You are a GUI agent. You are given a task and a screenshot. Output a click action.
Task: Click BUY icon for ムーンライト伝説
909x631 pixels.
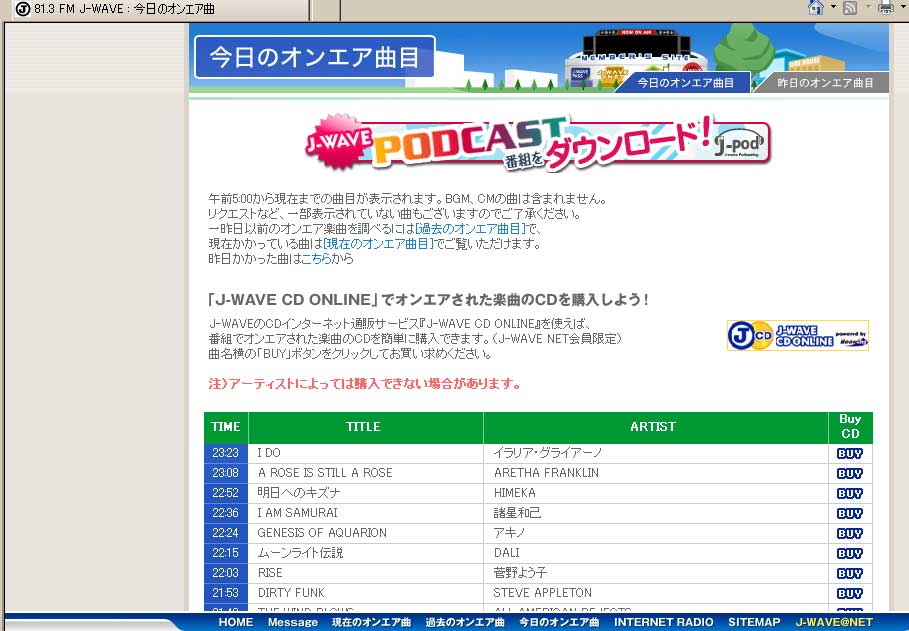849,553
